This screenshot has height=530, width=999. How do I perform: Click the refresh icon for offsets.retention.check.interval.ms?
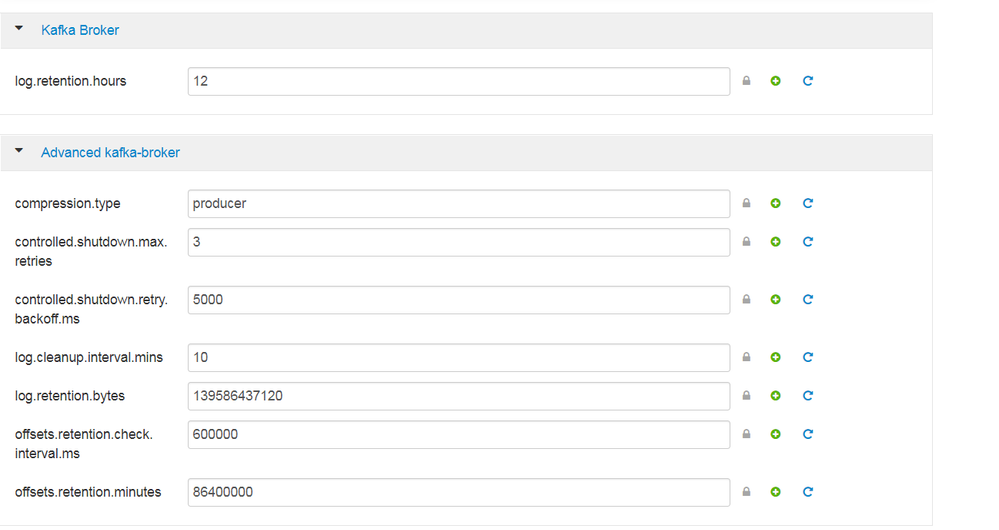[808, 434]
